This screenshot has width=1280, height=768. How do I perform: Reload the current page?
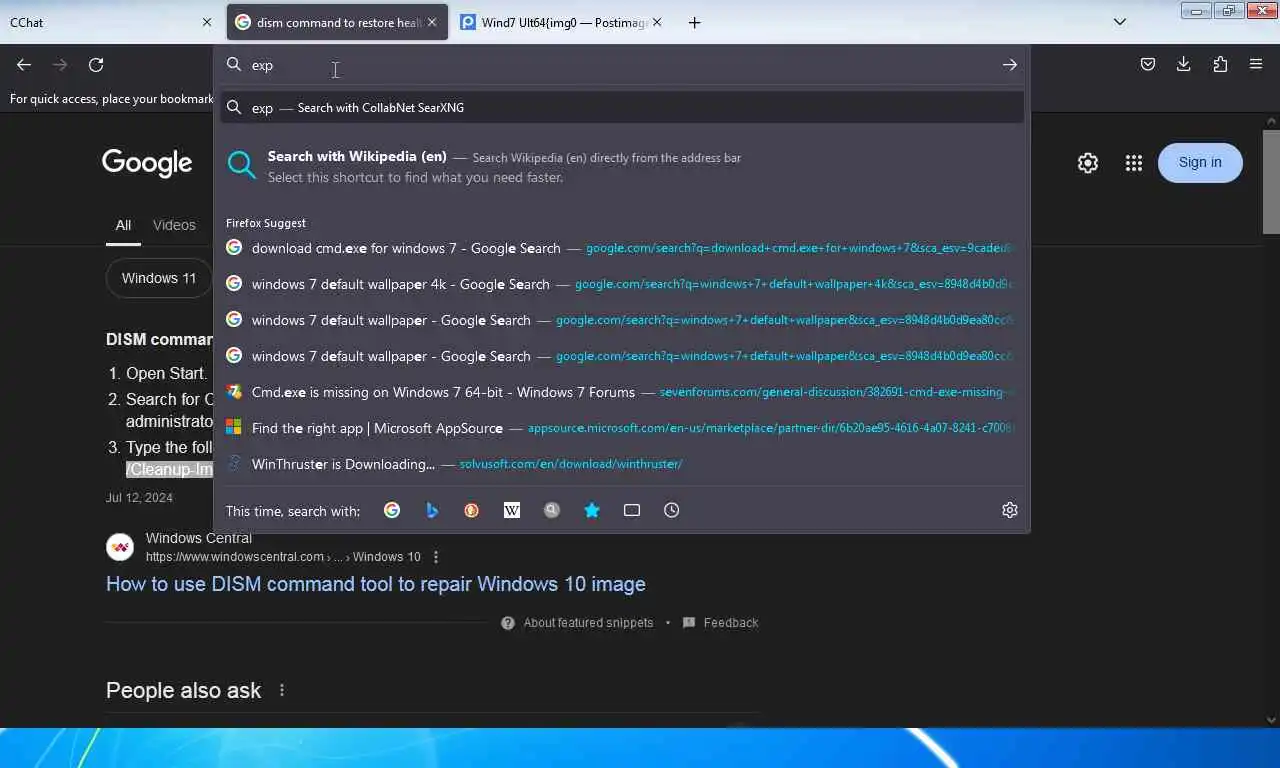[96, 65]
